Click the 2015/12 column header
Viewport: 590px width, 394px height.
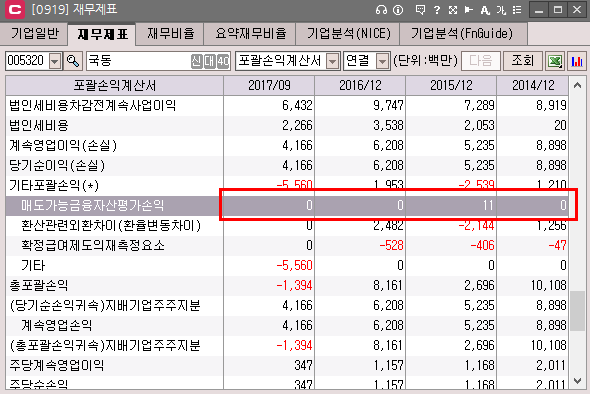(451, 85)
